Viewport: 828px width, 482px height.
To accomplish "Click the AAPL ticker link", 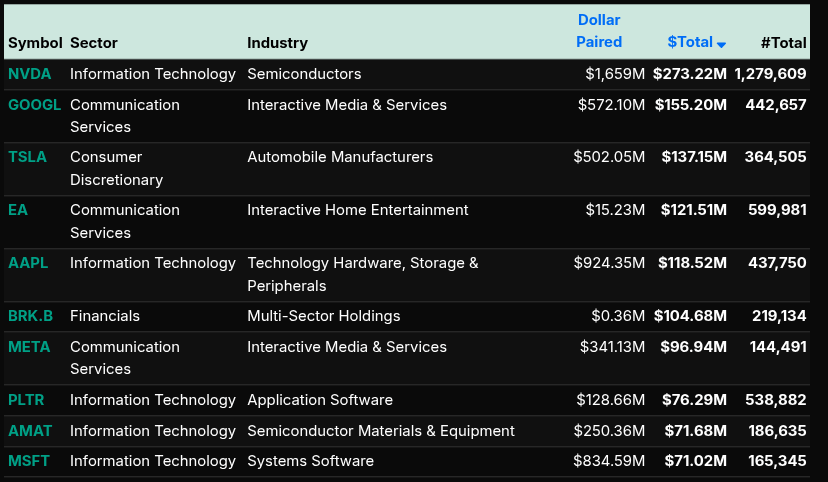I will 28,263.
